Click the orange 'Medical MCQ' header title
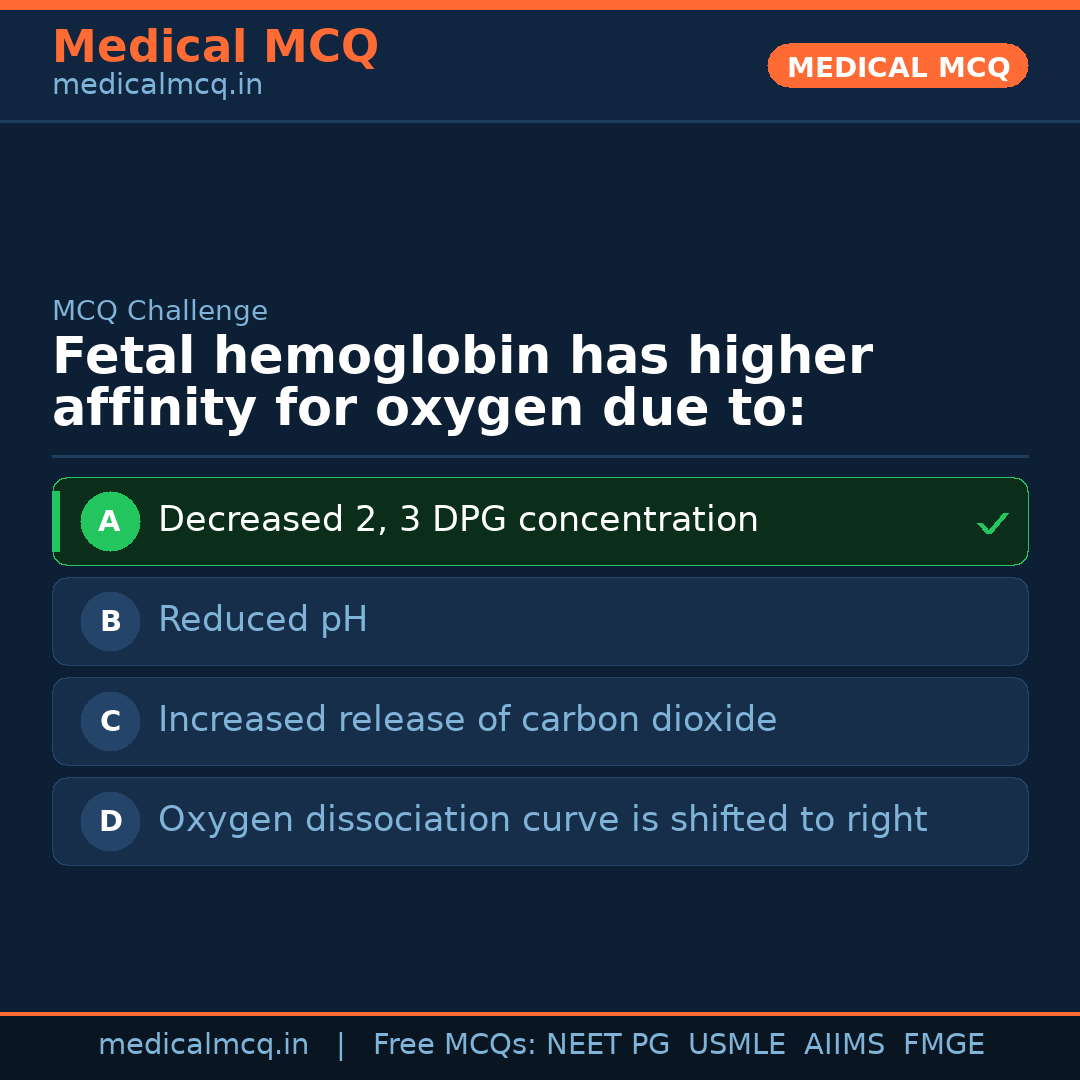 pyautogui.click(x=215, y=47)
